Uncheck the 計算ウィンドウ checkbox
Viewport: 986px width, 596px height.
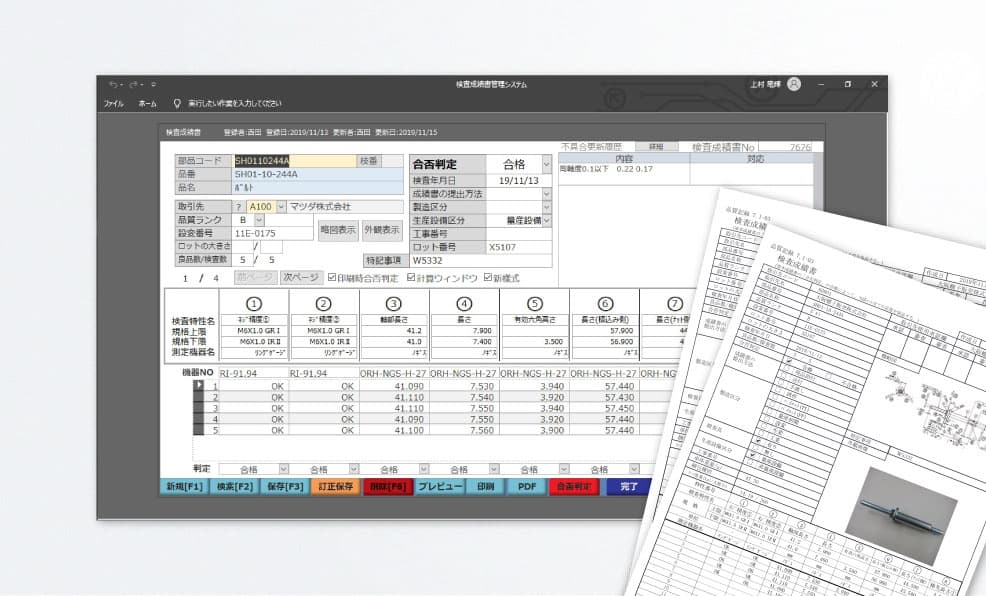coord(412,278)
